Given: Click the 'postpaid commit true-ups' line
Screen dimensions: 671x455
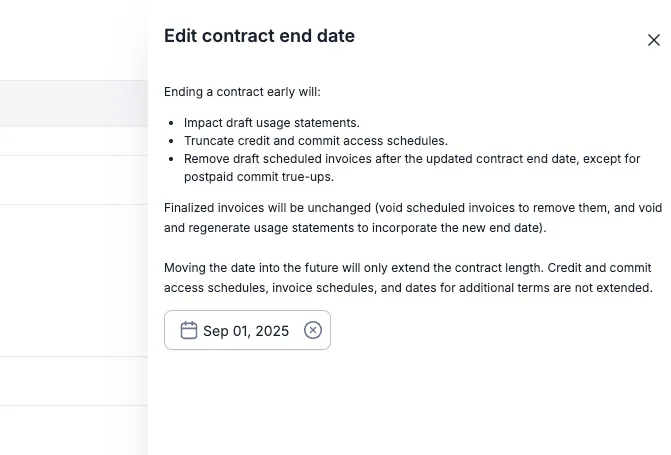Looking at the screenshot, I should click(258, 177).
